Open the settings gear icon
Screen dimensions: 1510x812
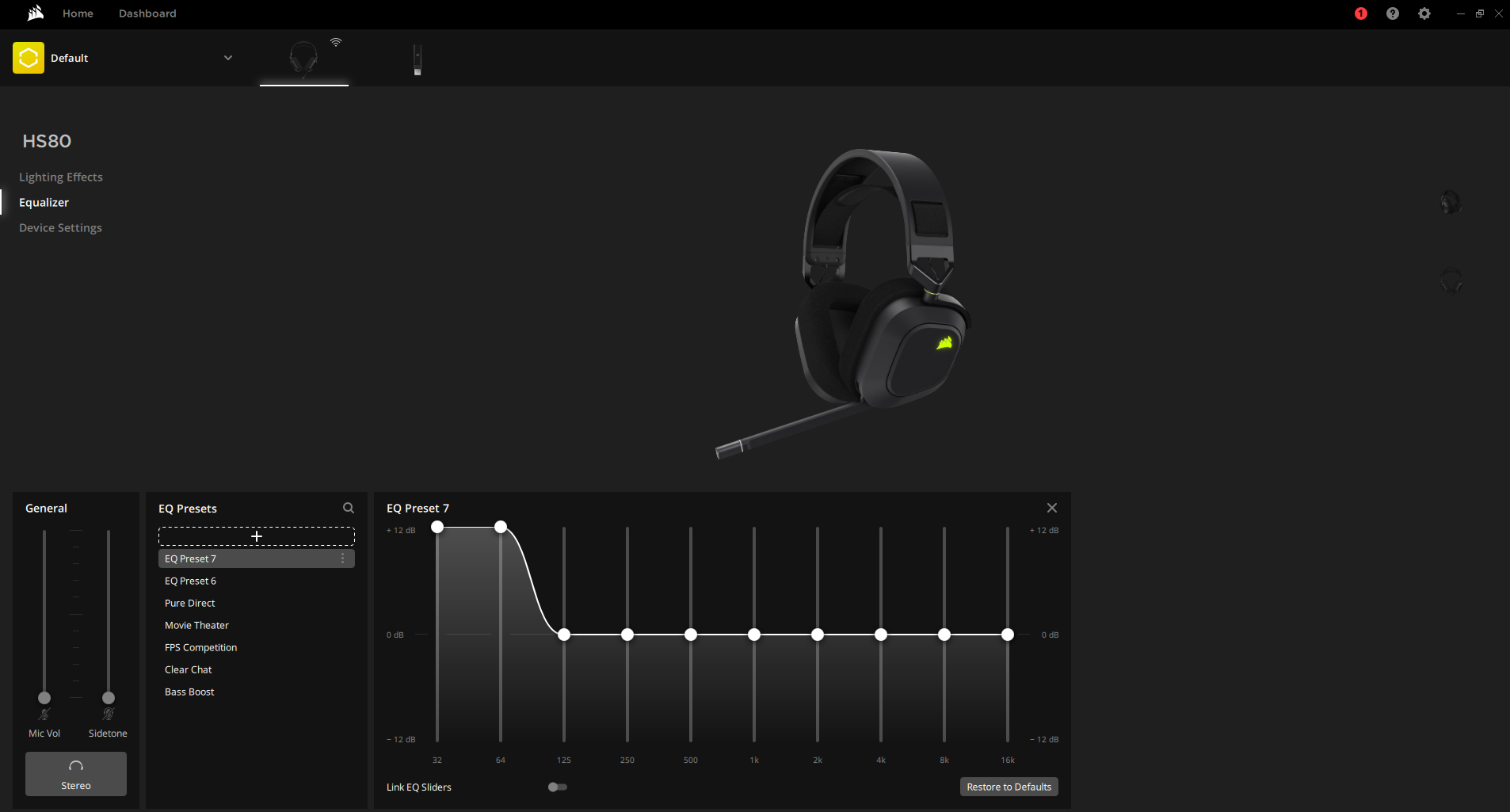point(1424,13)
